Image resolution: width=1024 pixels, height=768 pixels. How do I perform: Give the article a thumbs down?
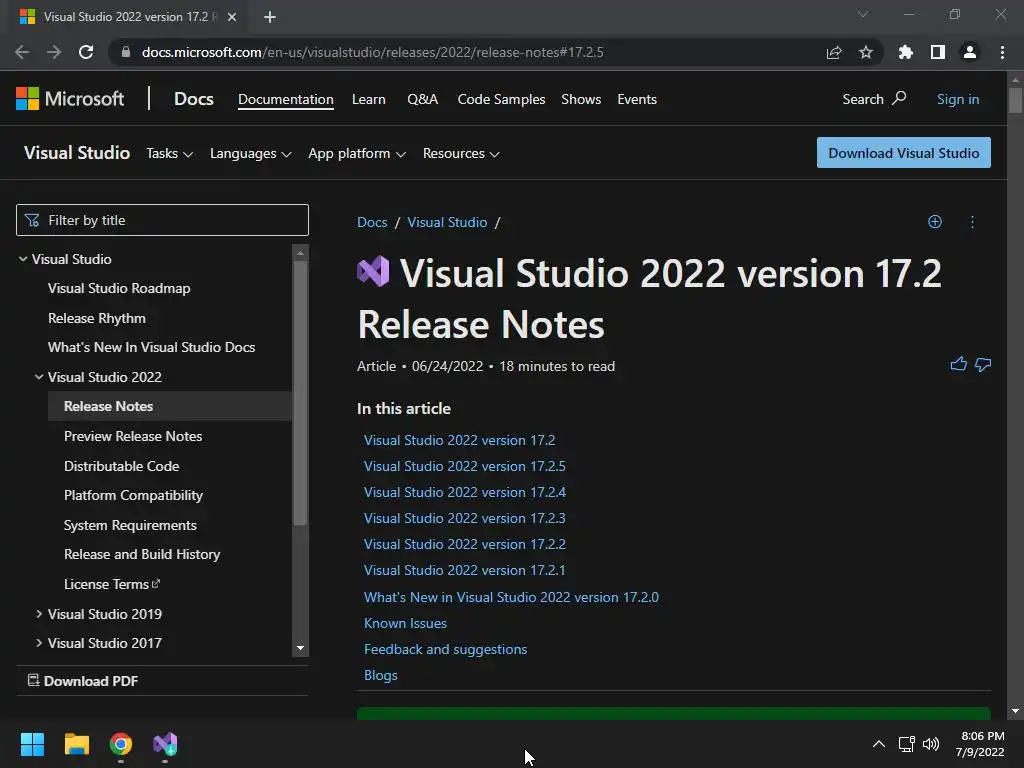point(983,364)
